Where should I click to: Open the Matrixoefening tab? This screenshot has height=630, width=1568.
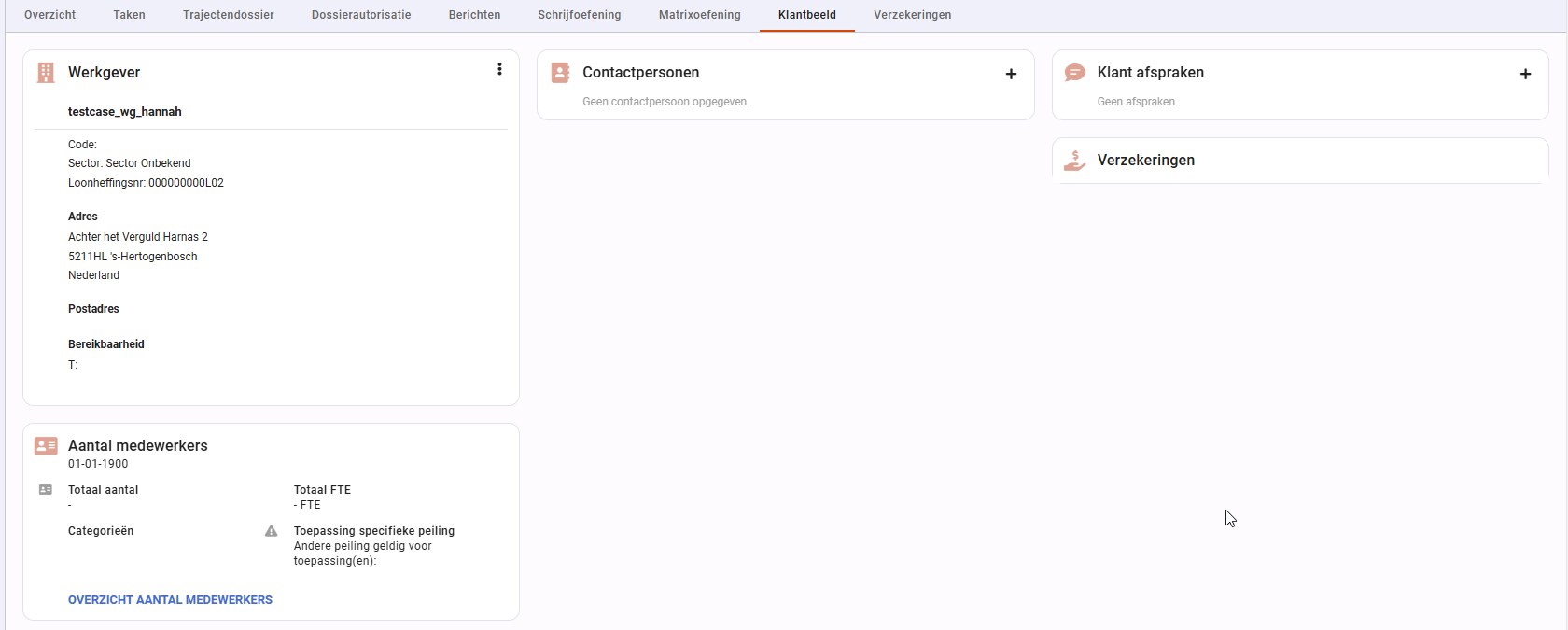700,15
